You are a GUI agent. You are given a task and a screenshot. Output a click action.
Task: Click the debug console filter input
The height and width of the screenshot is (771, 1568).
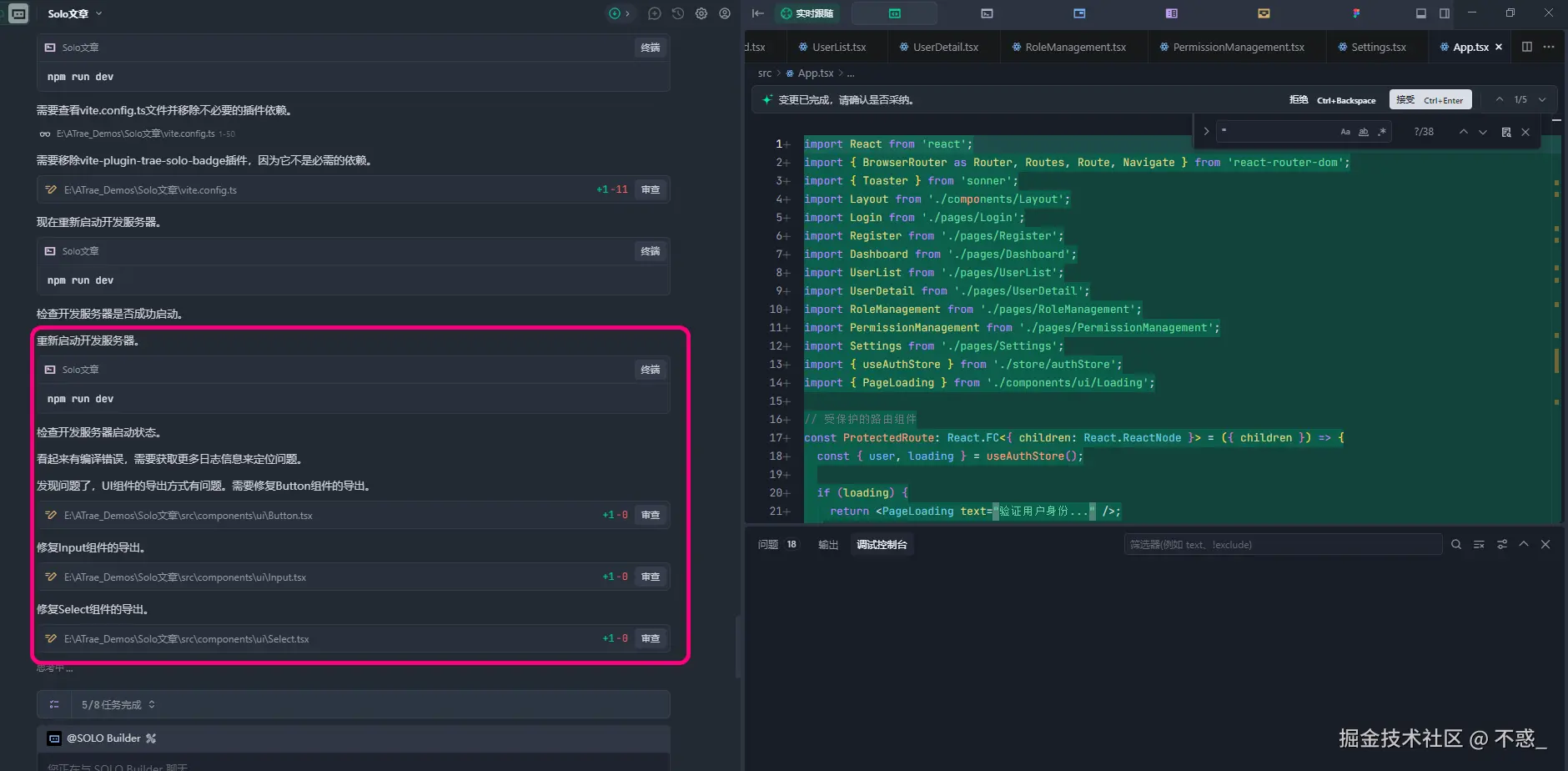click(x=1282, y=544)
